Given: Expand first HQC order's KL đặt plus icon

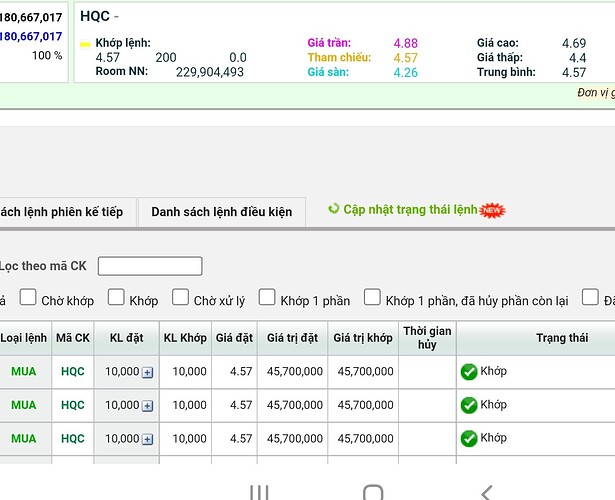Looking at the screenshot, I should point(147,372).
